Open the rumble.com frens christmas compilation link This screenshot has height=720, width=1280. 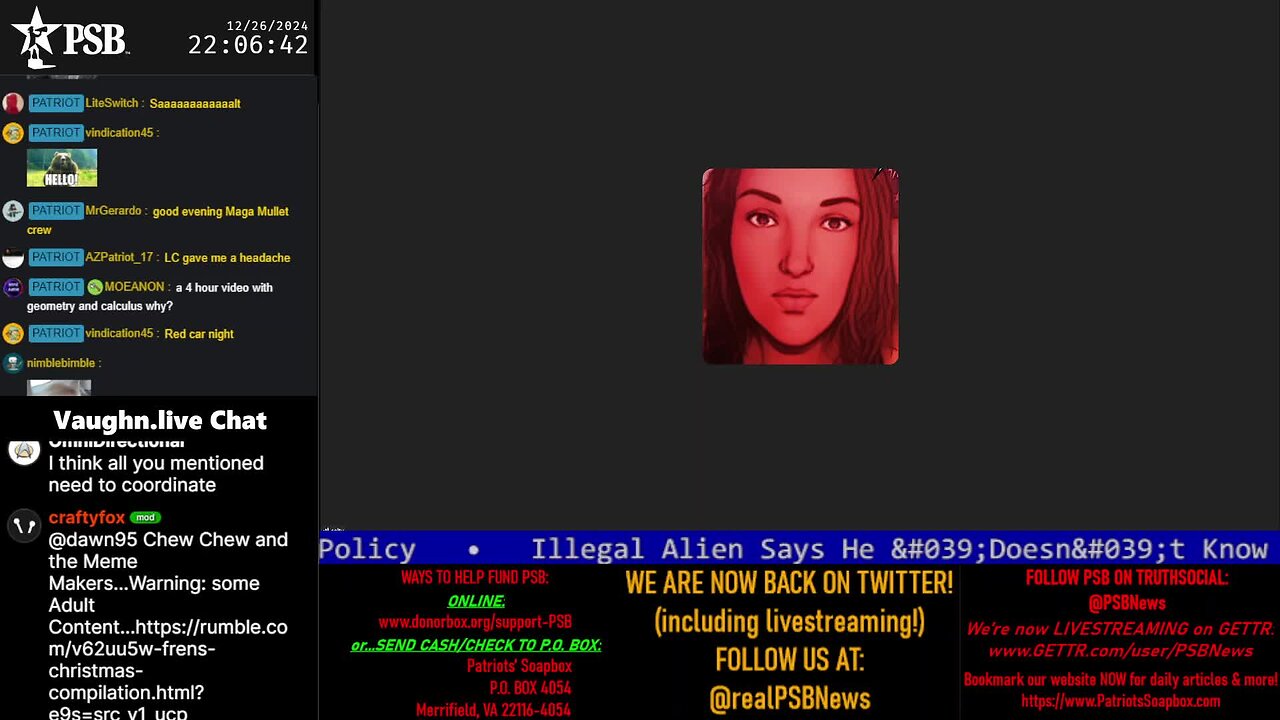tap(168, 660)
